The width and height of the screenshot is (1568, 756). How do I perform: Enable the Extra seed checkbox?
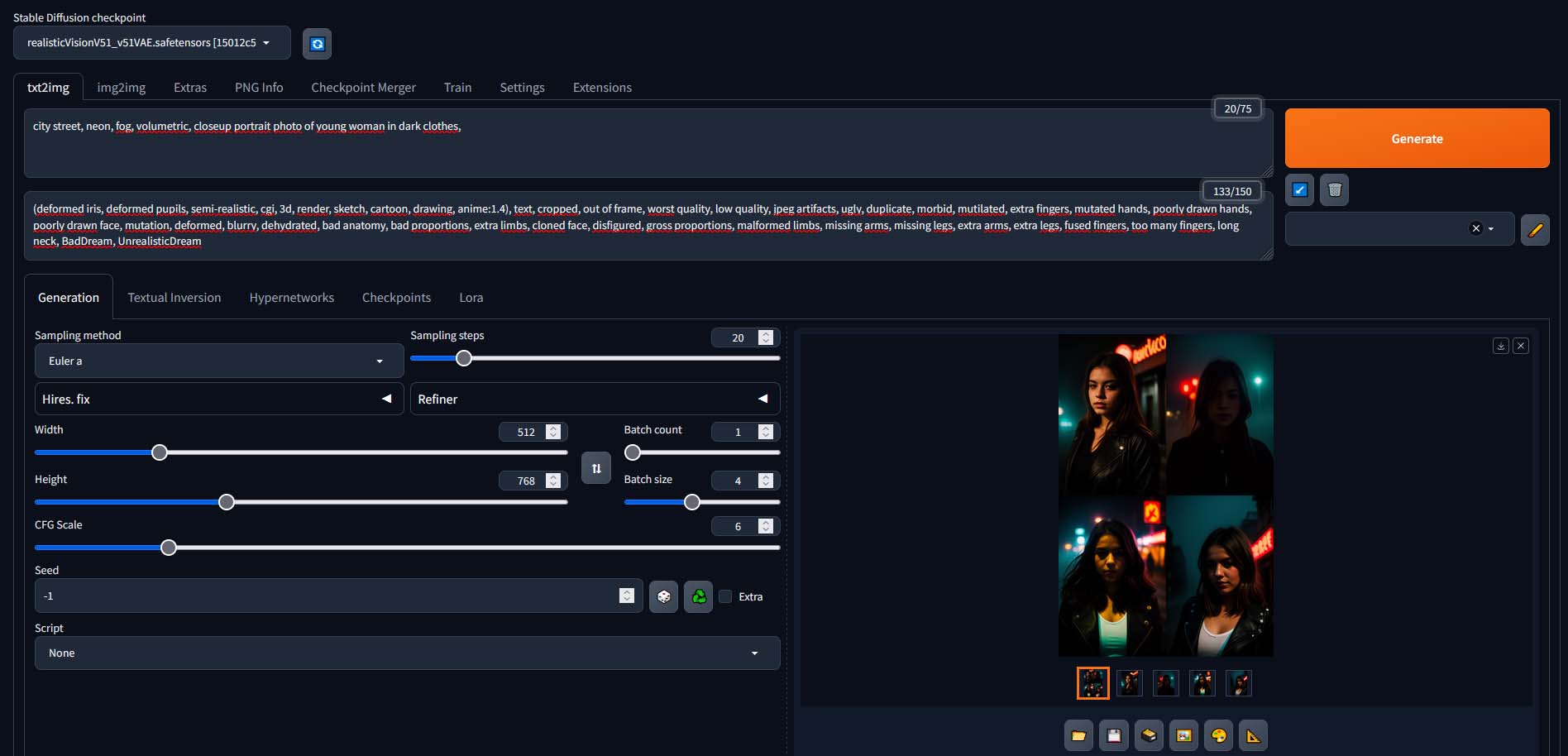coord(725,596)
